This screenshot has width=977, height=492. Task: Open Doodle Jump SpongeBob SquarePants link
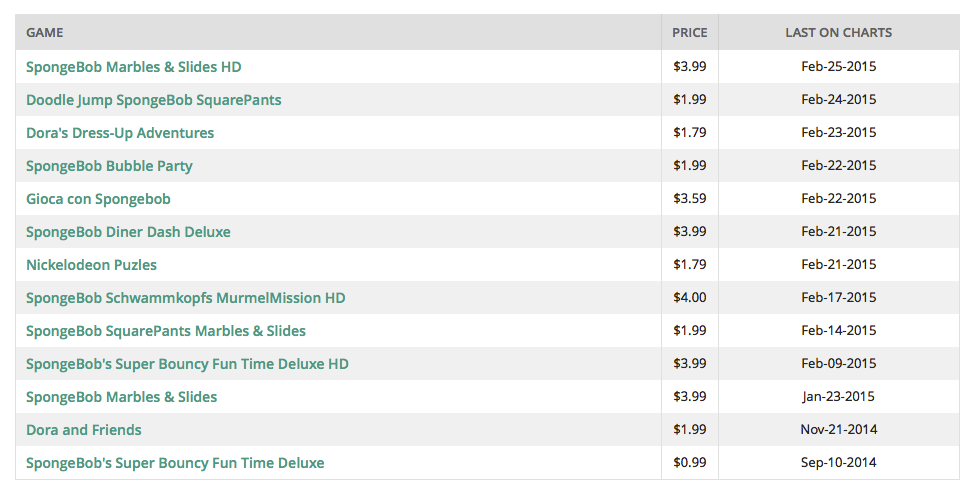point(153,100)
